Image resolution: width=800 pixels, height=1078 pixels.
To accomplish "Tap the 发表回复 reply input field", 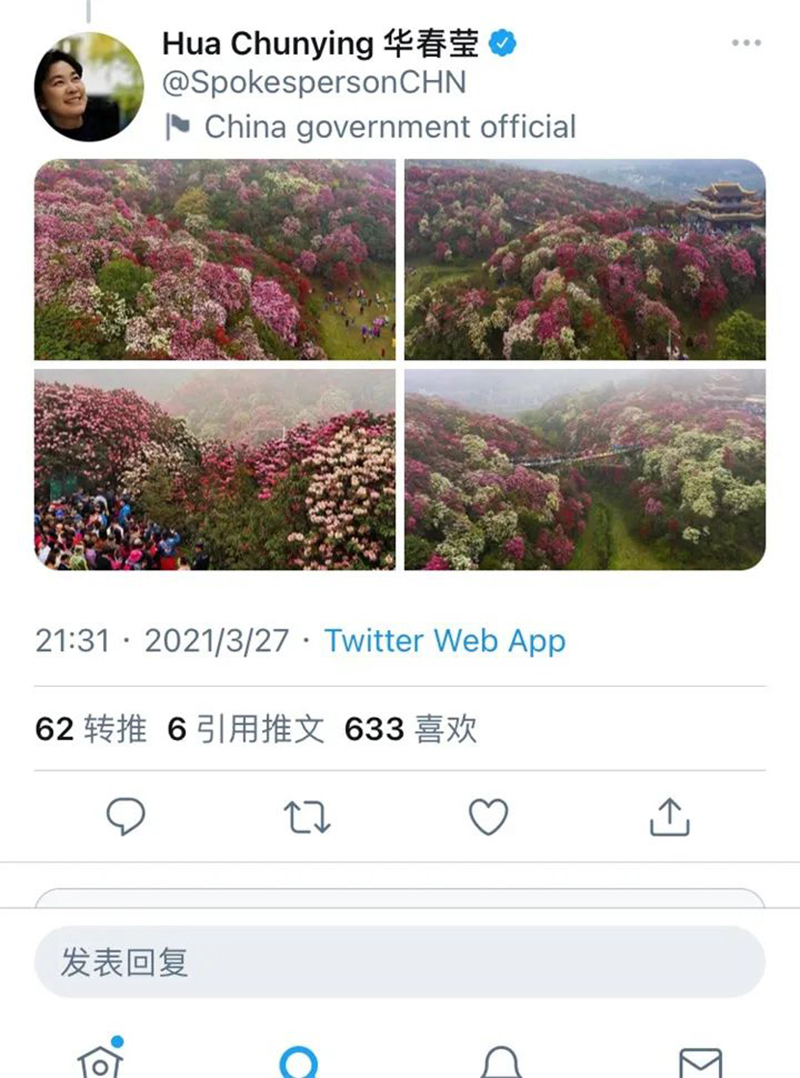I will (x=400, y=962).
